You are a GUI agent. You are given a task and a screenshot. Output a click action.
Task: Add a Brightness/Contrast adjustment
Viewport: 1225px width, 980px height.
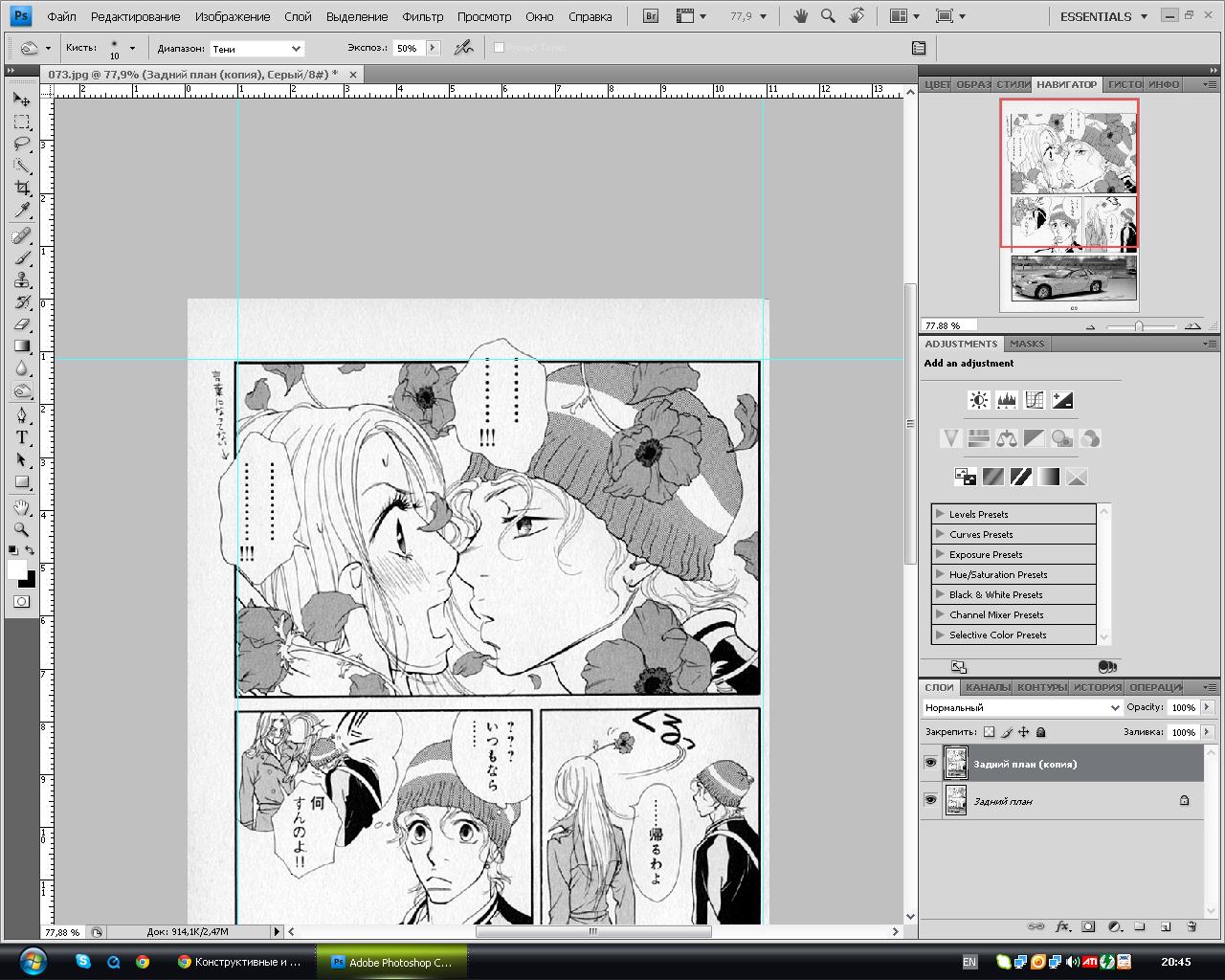[978, 400]
